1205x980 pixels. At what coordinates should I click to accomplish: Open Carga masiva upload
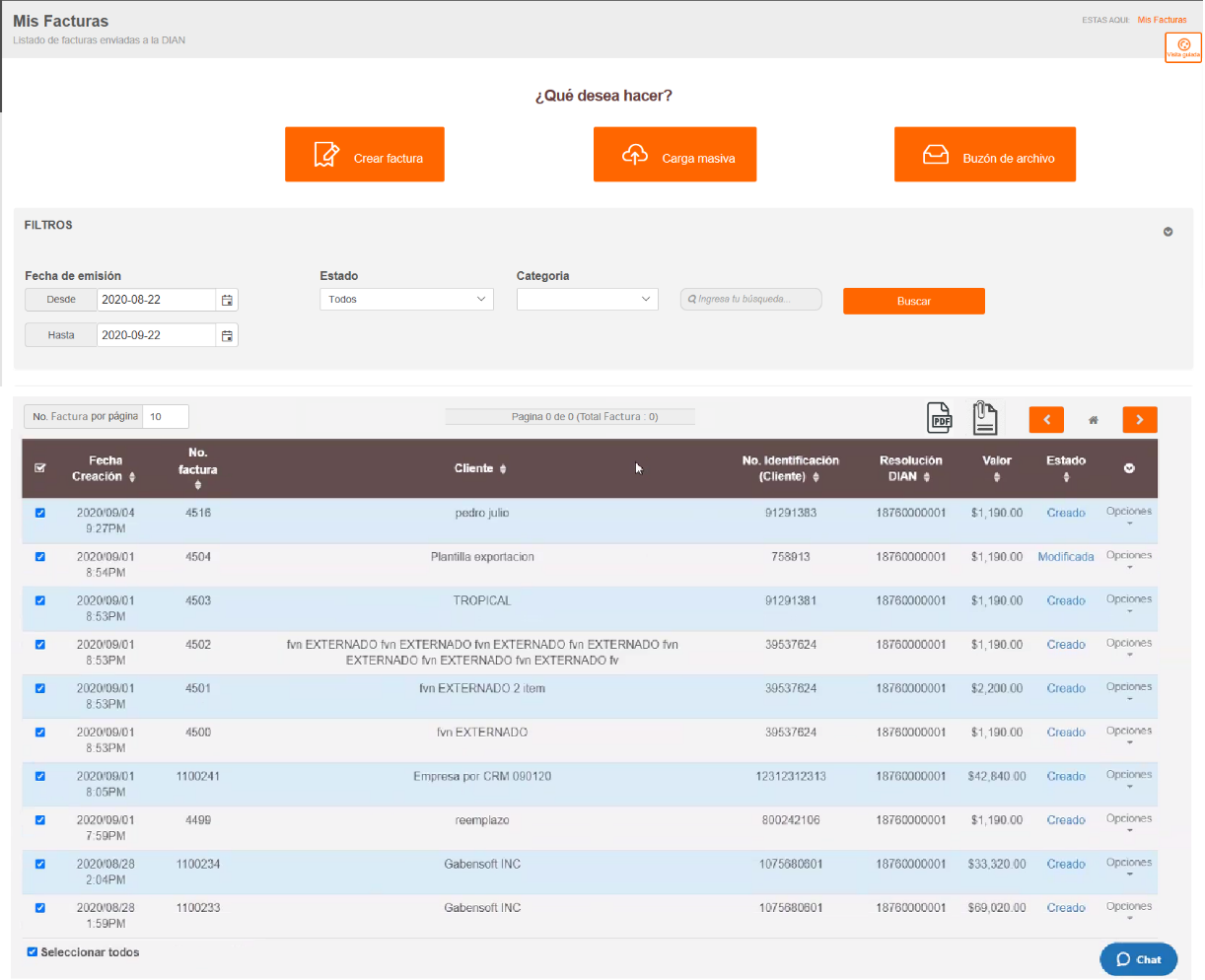tap(674, 155)
